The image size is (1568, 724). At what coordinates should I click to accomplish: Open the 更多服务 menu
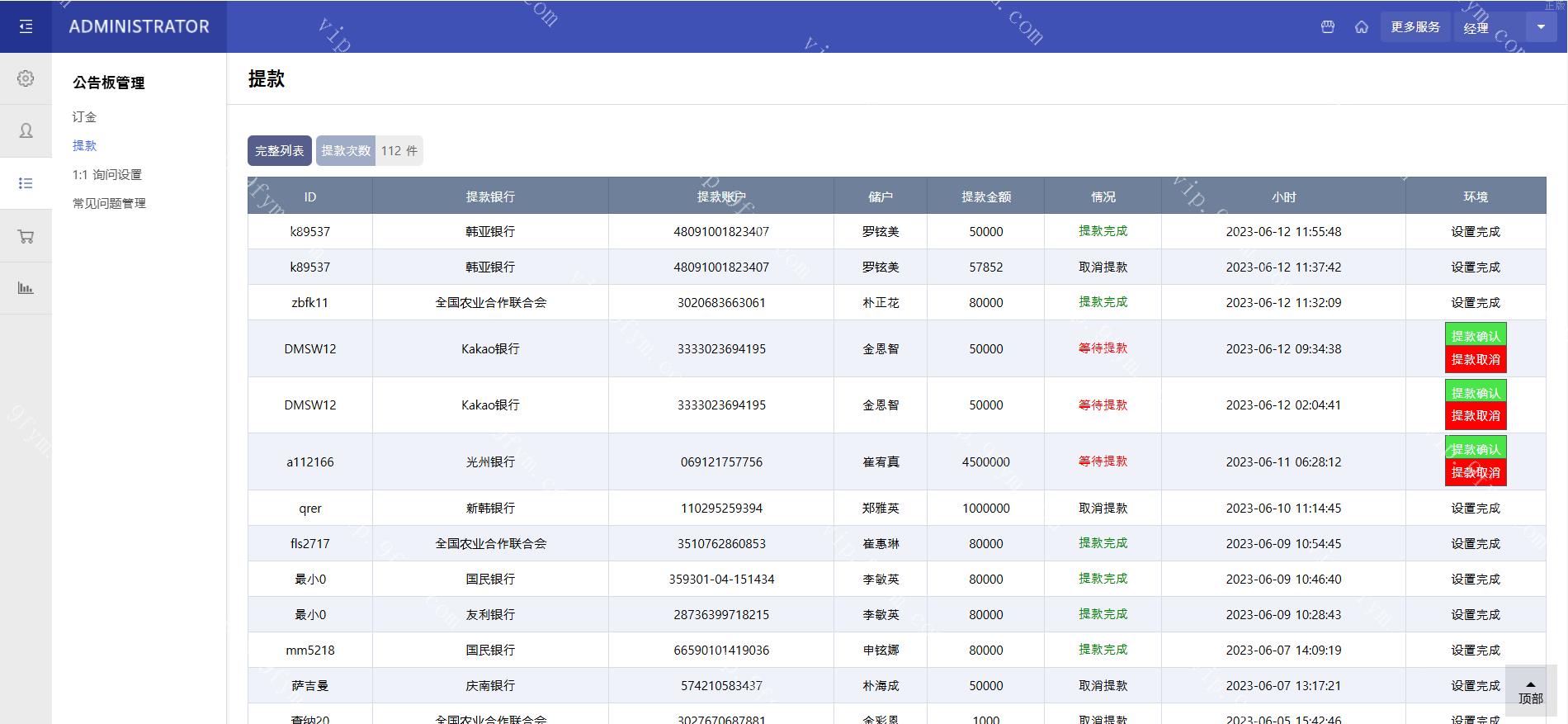point(1415,27)
